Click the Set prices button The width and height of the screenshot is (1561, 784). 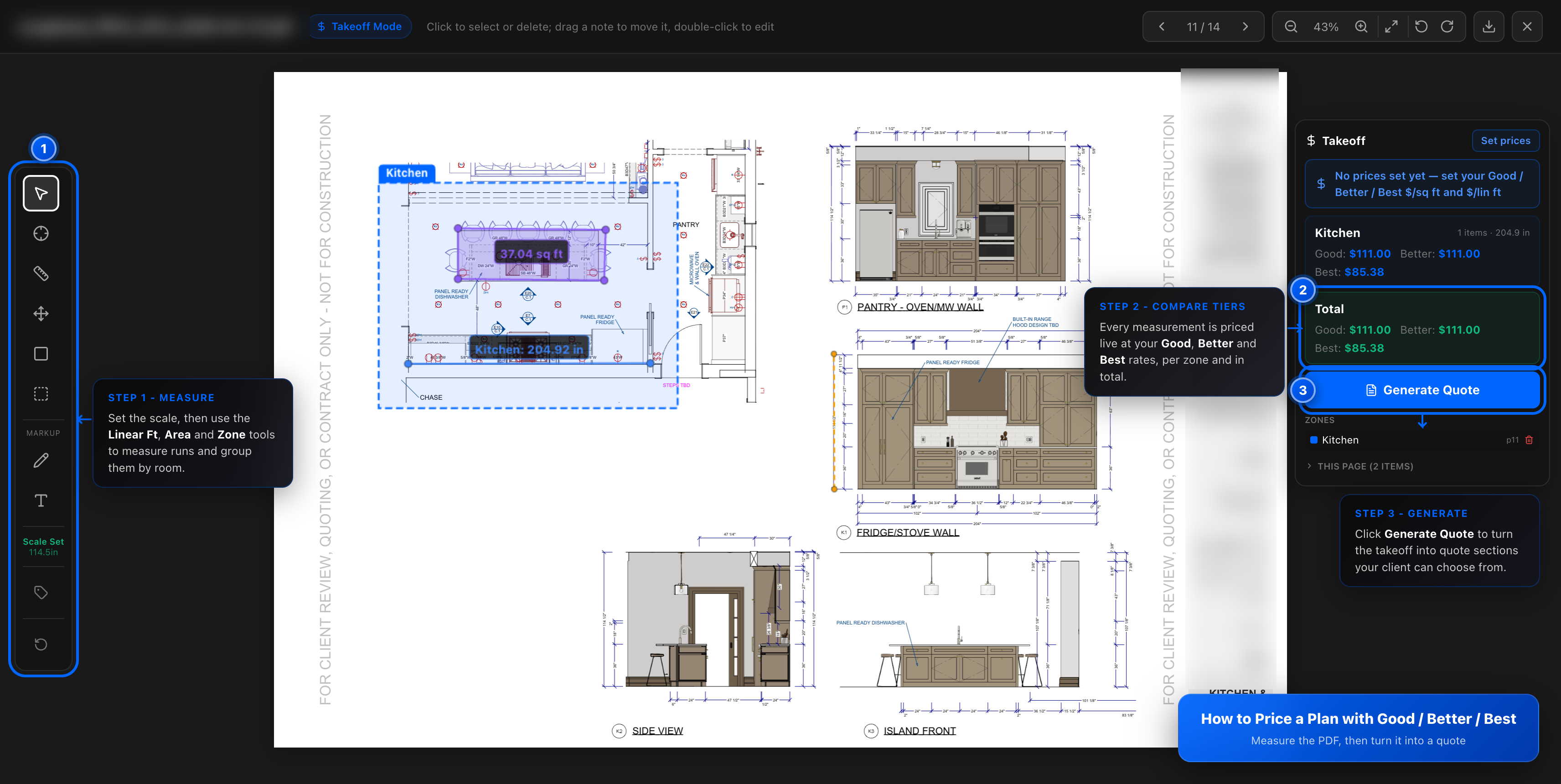tap(1505, 140)
